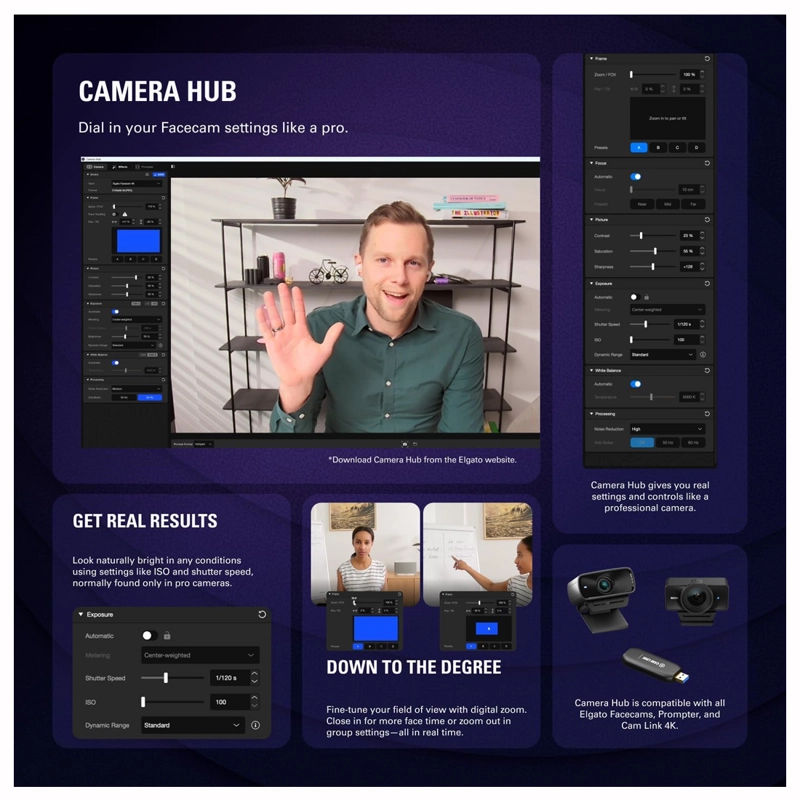The image size is (800, 800).
Task: Reset Picture section in the full settings panel
Action: [707, 220]
